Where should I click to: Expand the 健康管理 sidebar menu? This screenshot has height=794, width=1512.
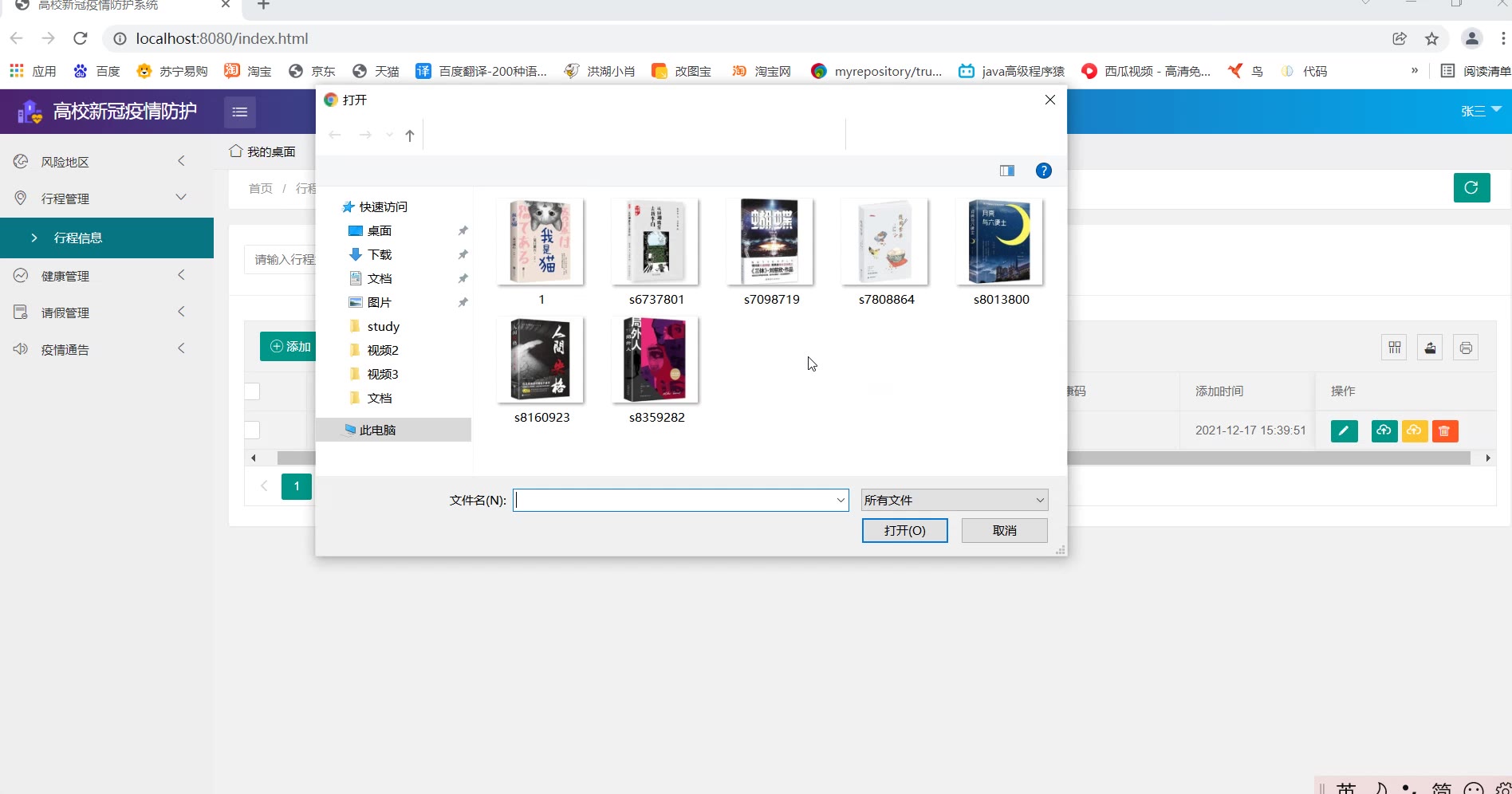[107, 276]
